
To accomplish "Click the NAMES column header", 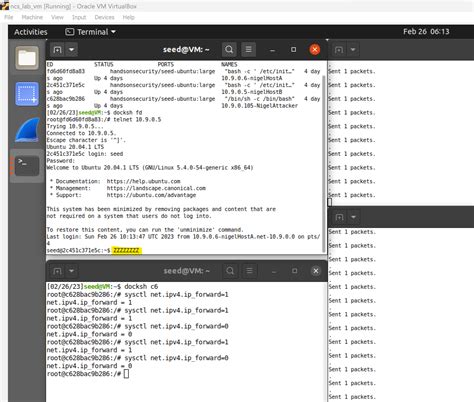I will coord(229,64).
